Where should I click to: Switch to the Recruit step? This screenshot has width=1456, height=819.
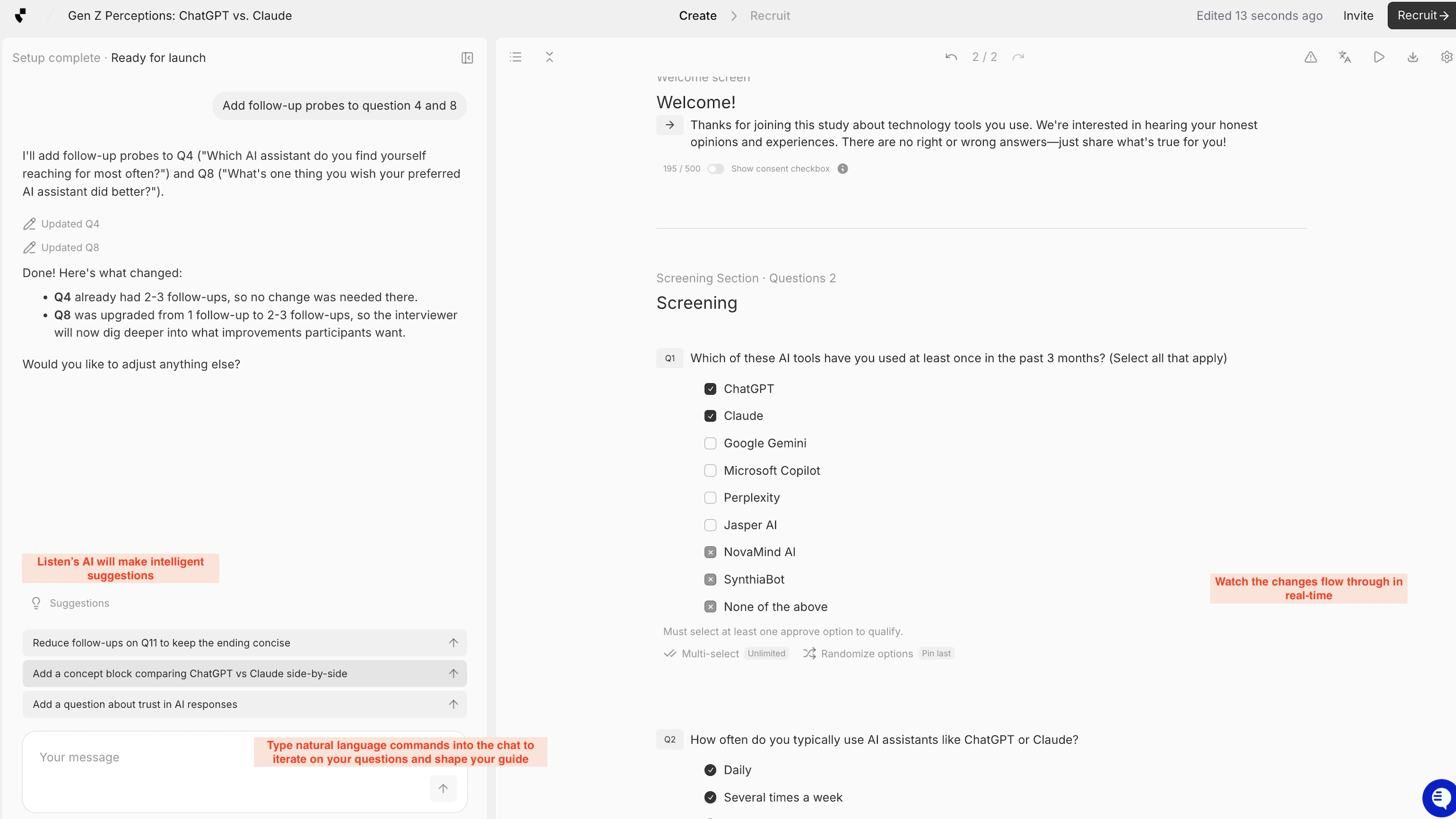point(769,16)
